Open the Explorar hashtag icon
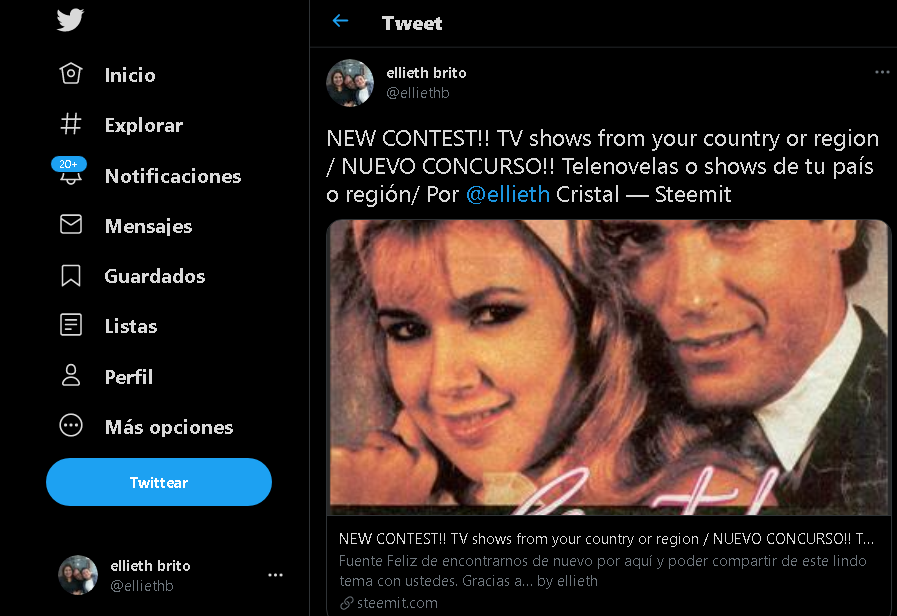Screen dimensions: 897x616 click(71, 124)
